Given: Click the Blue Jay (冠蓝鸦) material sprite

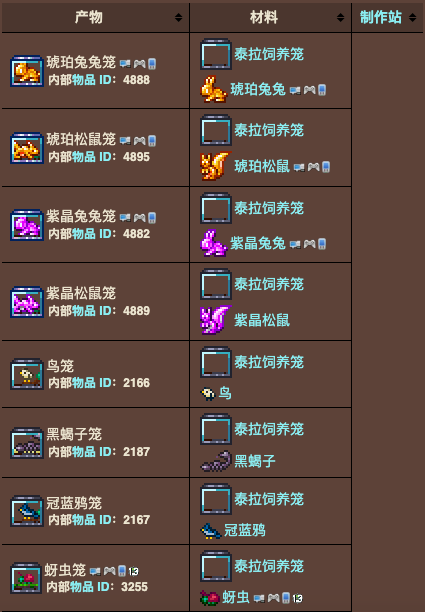Looking at the screenshot, I should (x=211, y=531).
